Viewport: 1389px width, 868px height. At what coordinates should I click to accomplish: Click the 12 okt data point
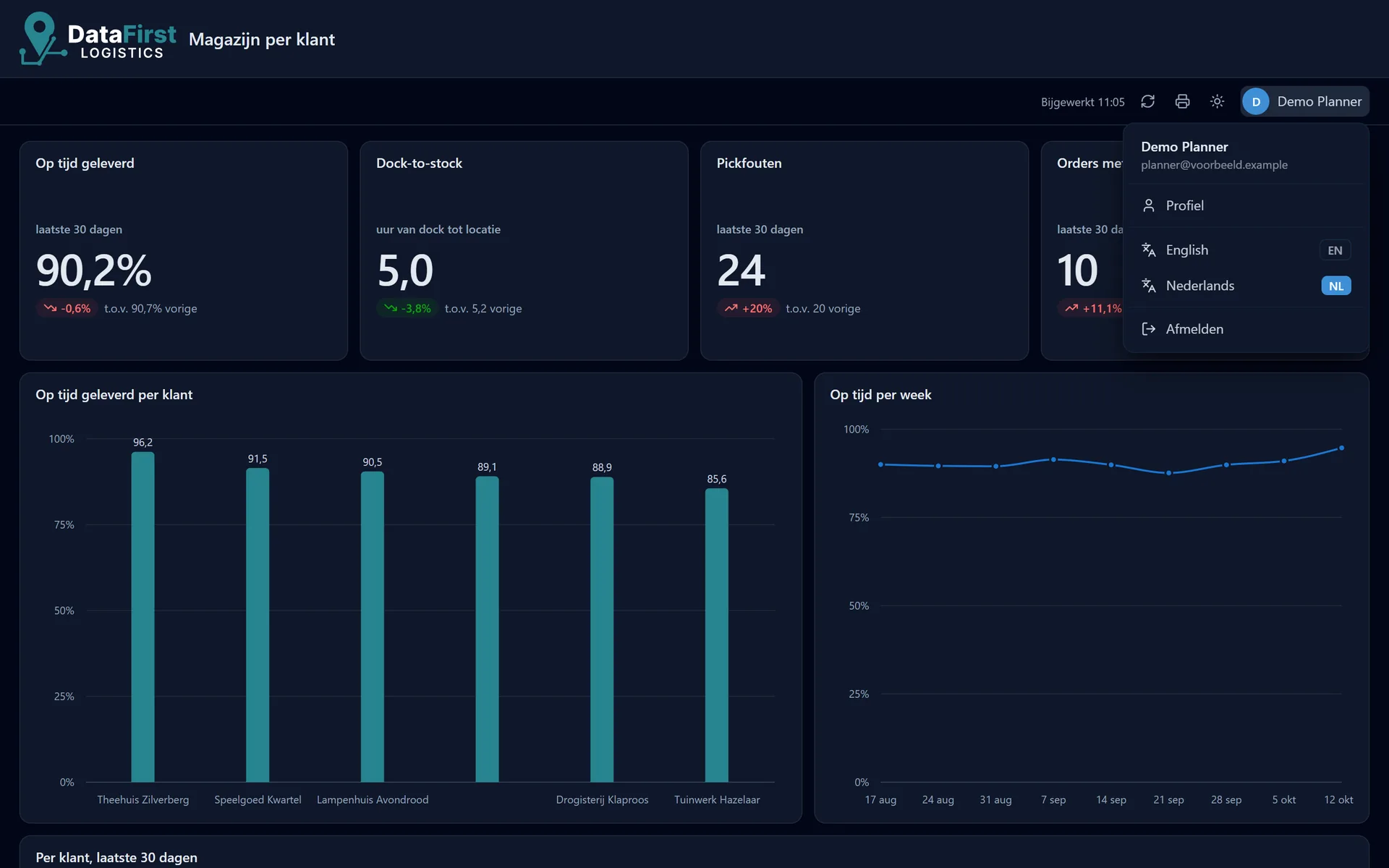[1342, 448]
